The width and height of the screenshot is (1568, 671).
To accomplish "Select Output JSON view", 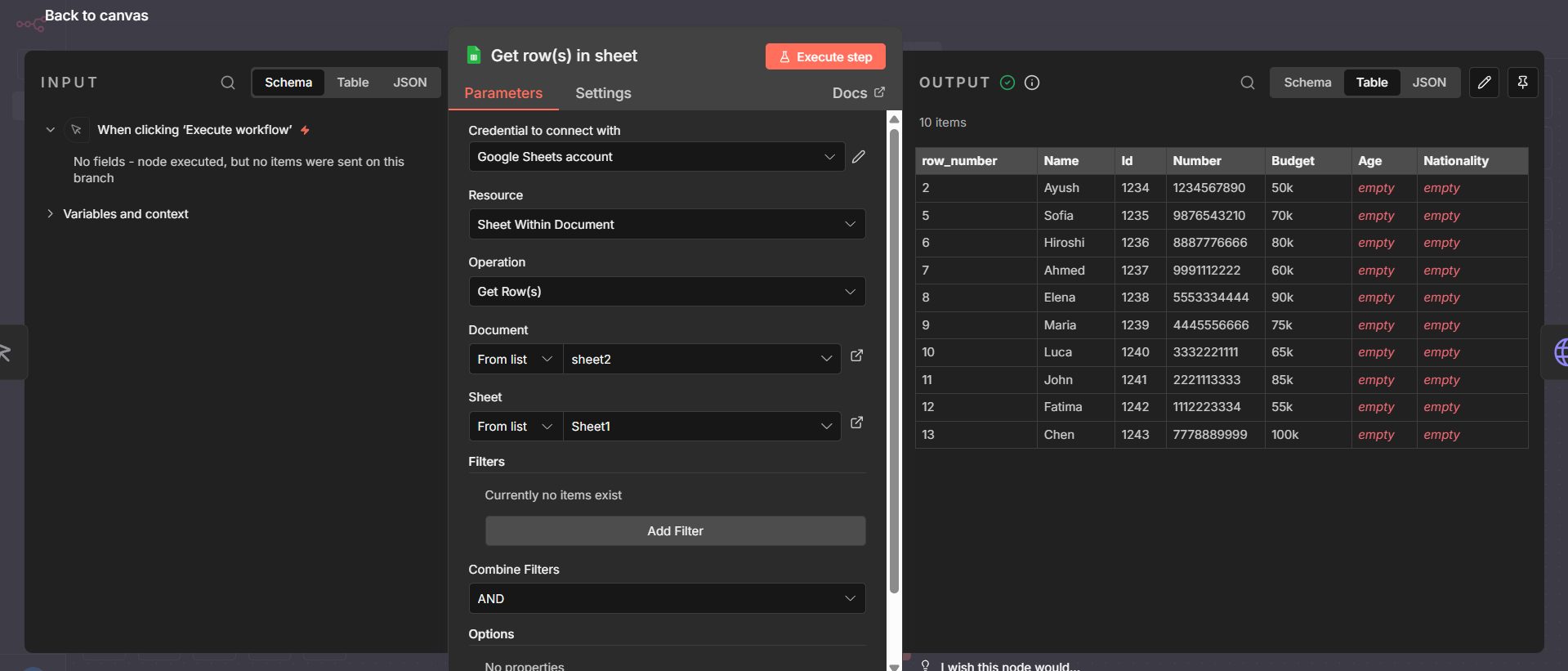I will coord(1429,83).
